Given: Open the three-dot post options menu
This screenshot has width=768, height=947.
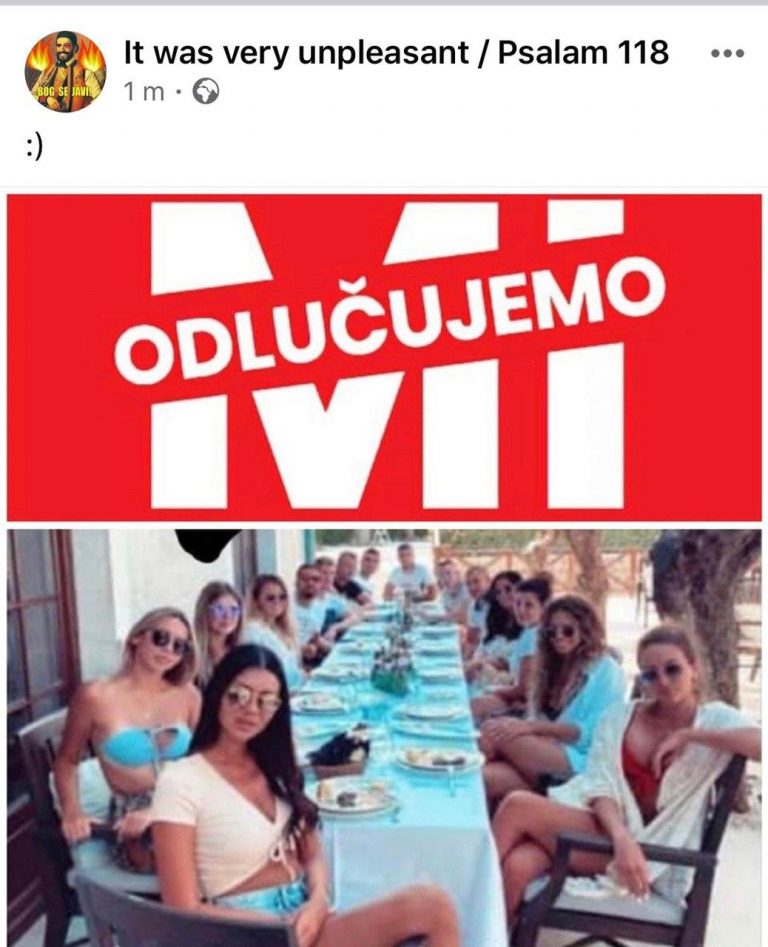Looking at the screenshot, I should 728,53.
